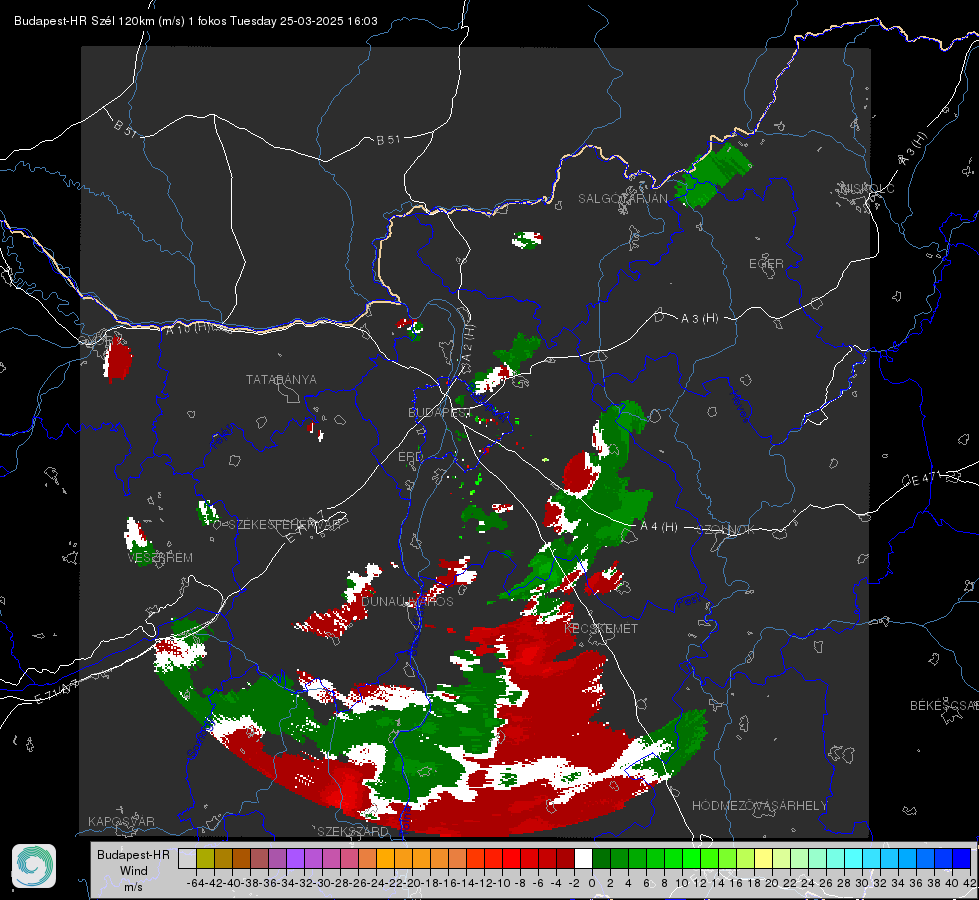Choose the yellow swatch between 18 and 20

coord(764,858)
